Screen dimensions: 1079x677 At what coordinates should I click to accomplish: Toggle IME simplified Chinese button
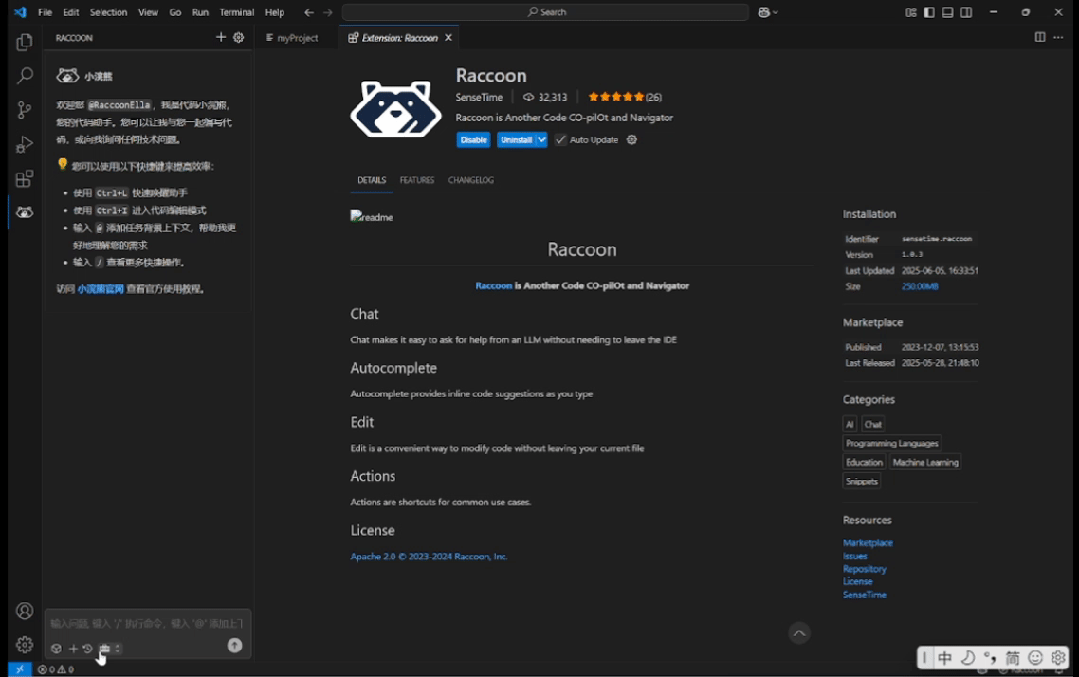point(1012,658)
